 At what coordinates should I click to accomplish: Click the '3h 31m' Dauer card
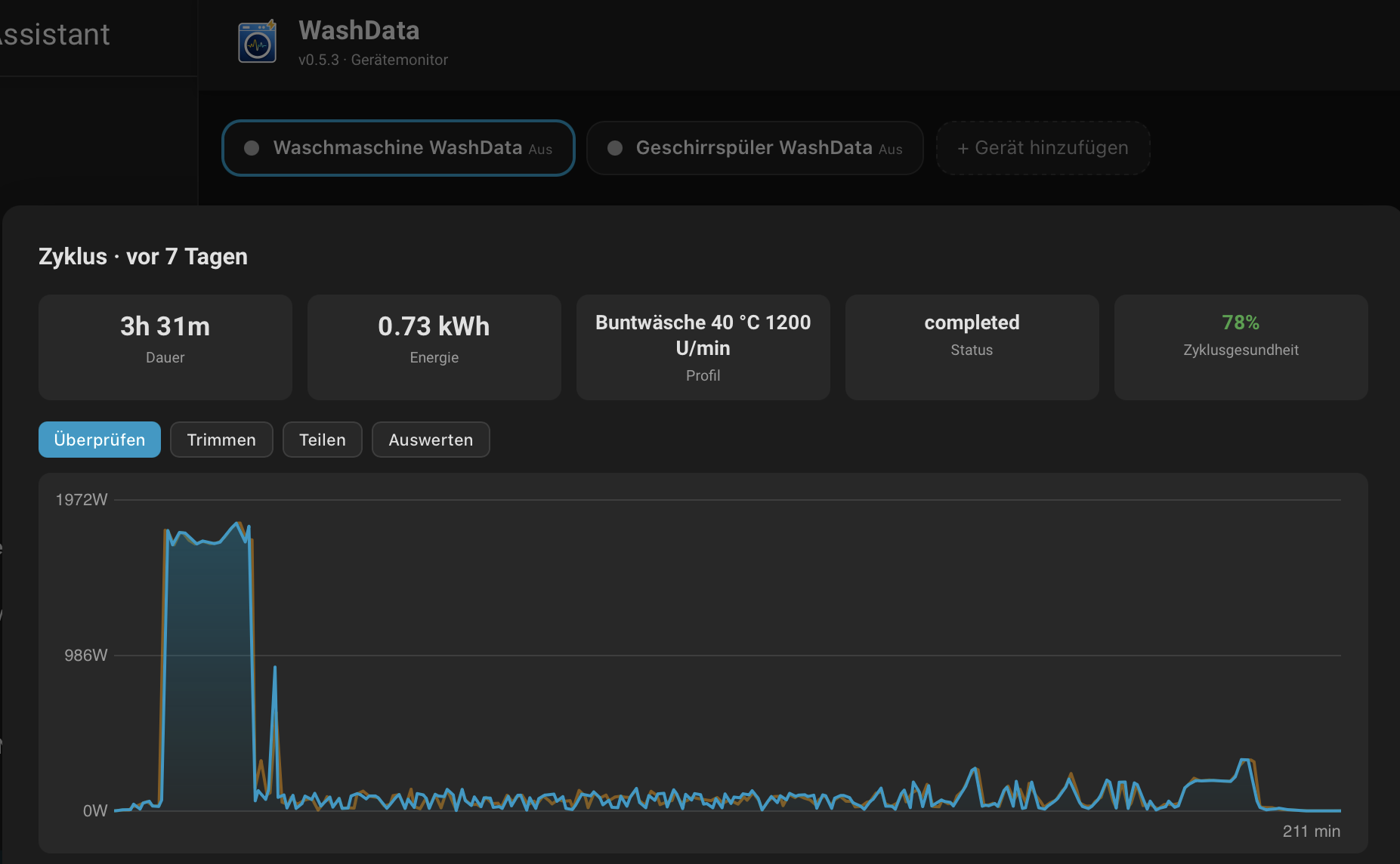(165, 347)
